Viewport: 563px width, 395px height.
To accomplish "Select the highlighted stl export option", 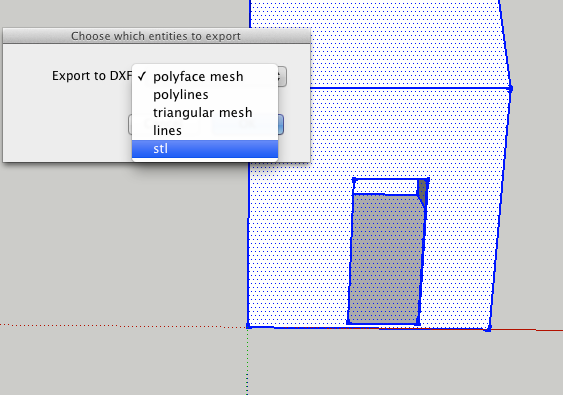I will [205, 149].
